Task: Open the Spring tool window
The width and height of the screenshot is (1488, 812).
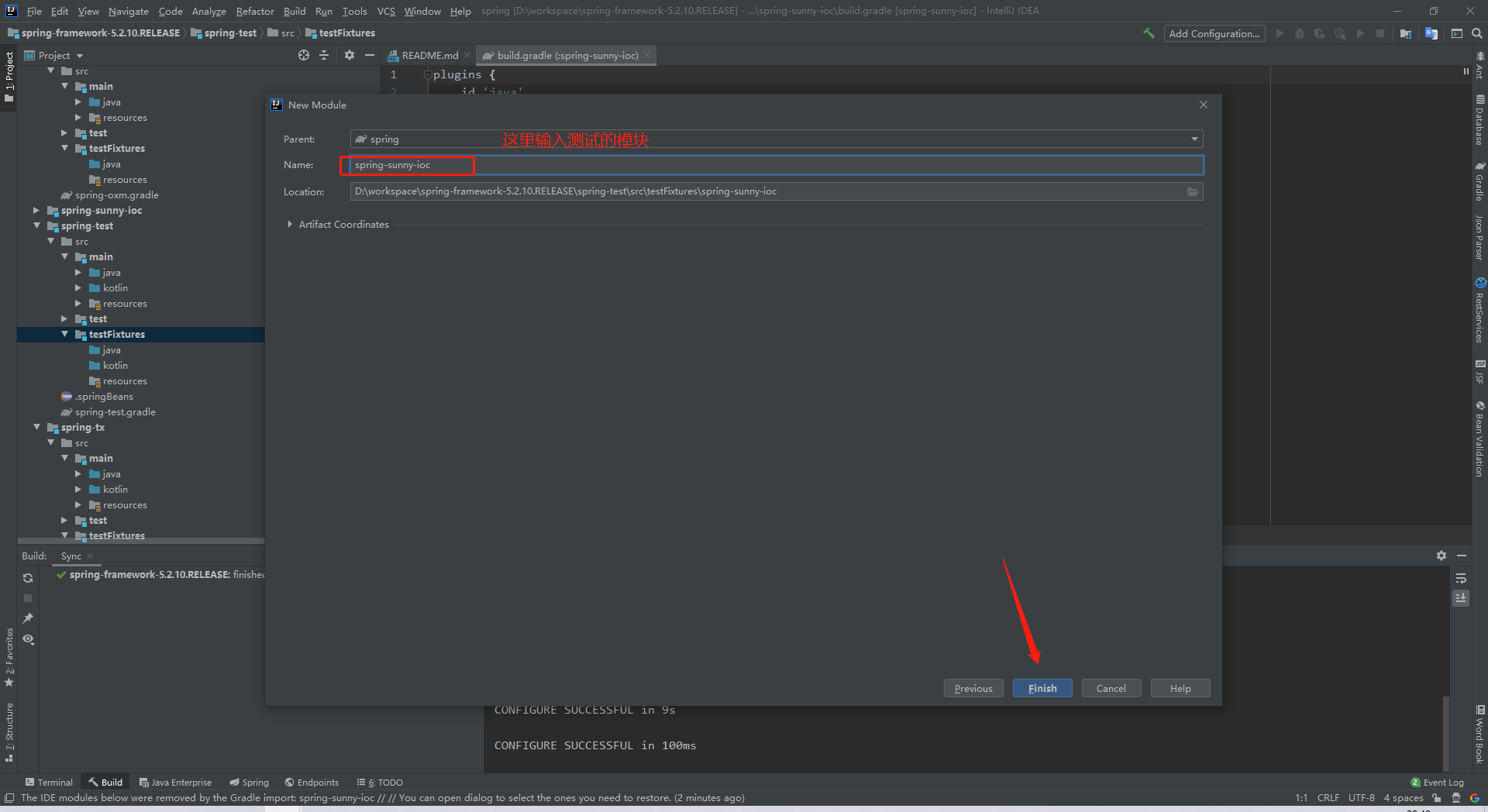Action: [250, 782]
